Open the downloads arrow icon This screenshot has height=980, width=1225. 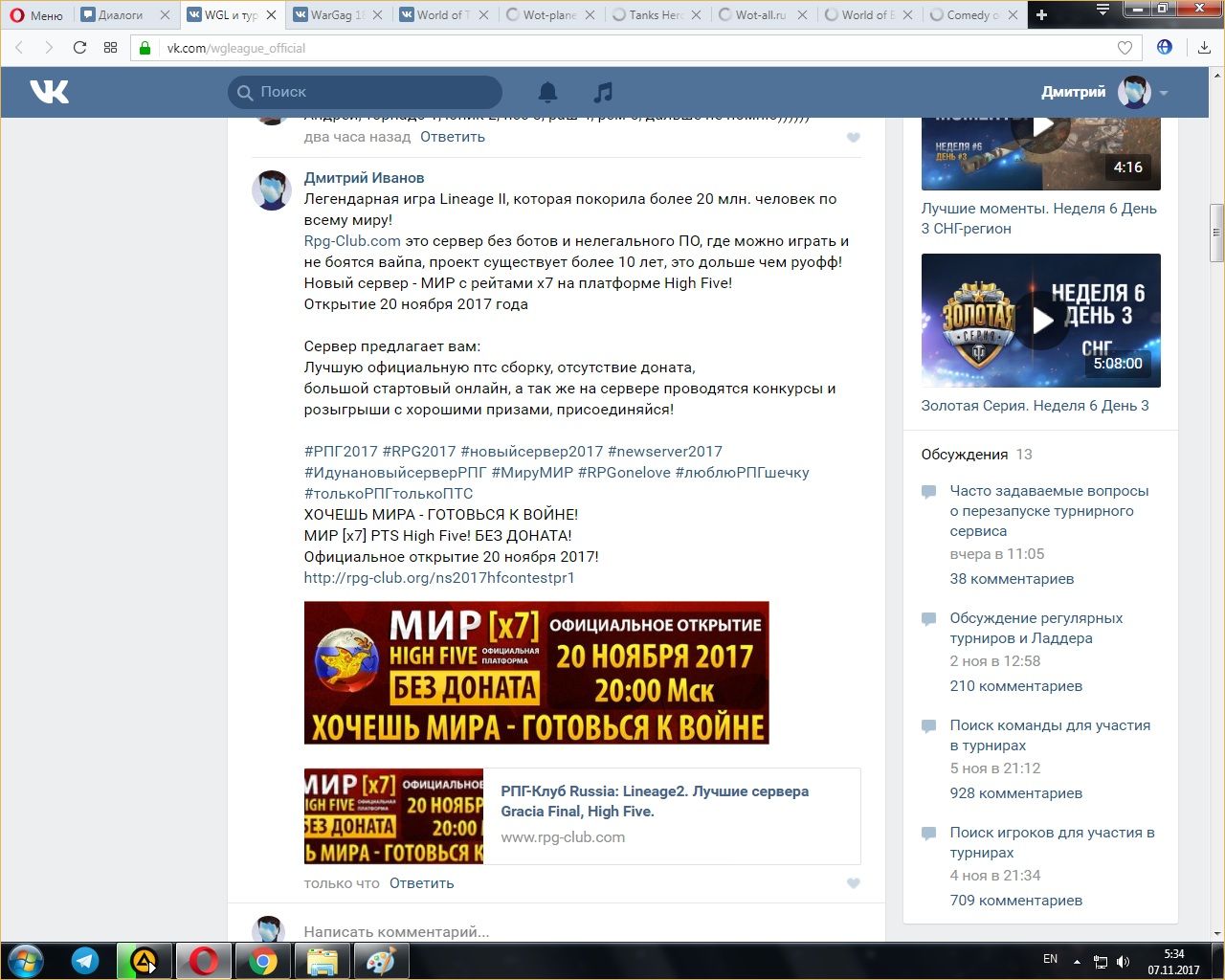coord(1204,47)
